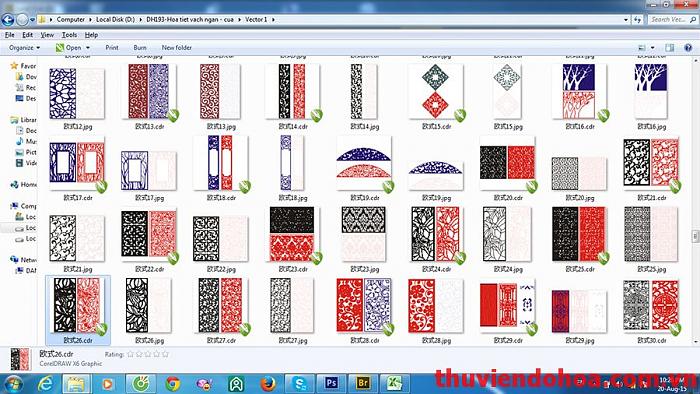The height and width of the screenshot is (394, 700).
Task: Click the folder icon in the address bar
Action: (x=42, y=20)
